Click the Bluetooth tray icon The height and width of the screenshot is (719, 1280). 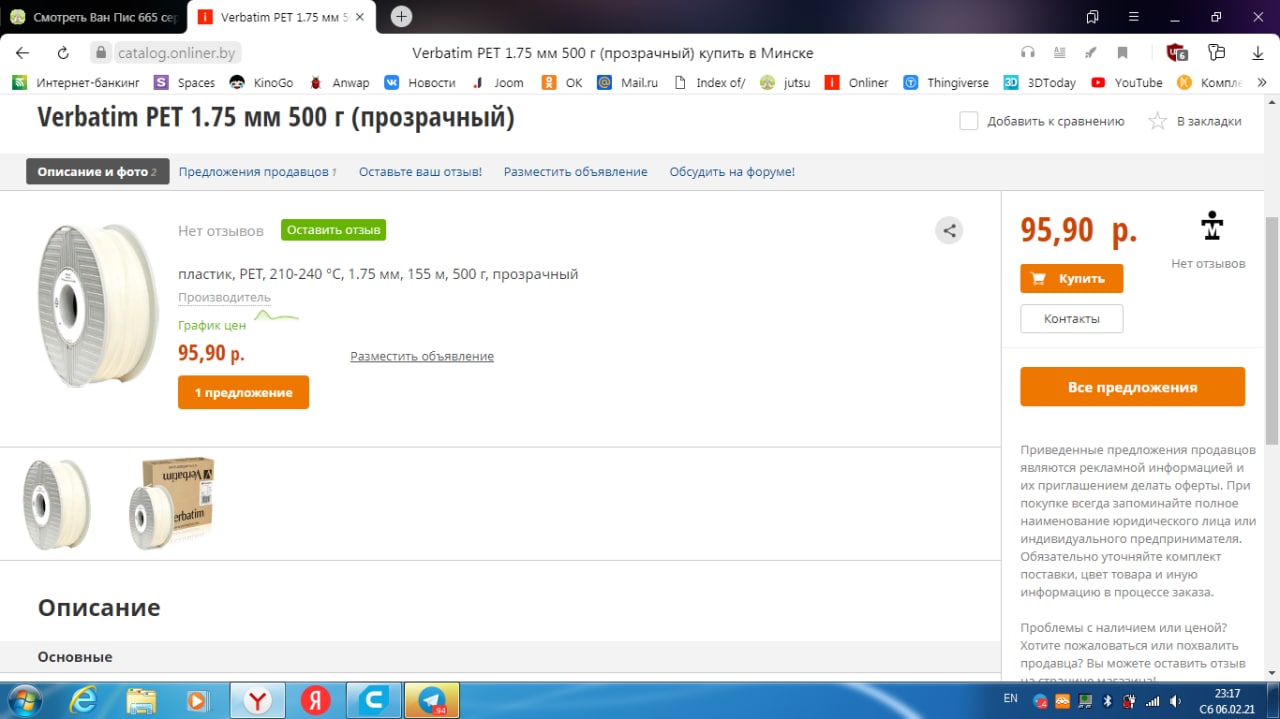point(1108,701)
